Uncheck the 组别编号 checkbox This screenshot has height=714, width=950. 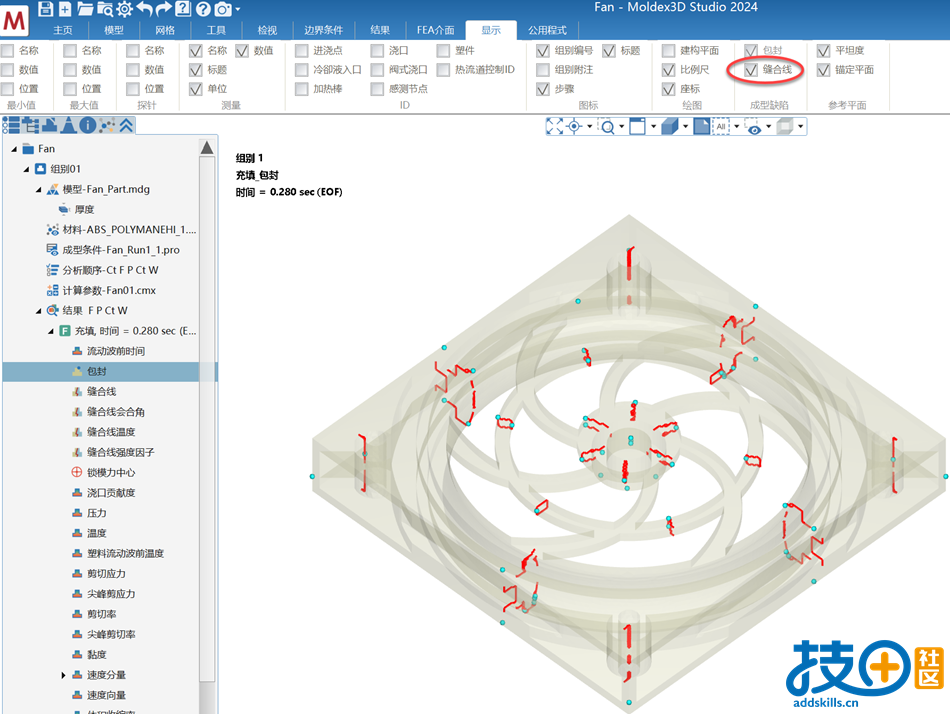tap(543, 50)
